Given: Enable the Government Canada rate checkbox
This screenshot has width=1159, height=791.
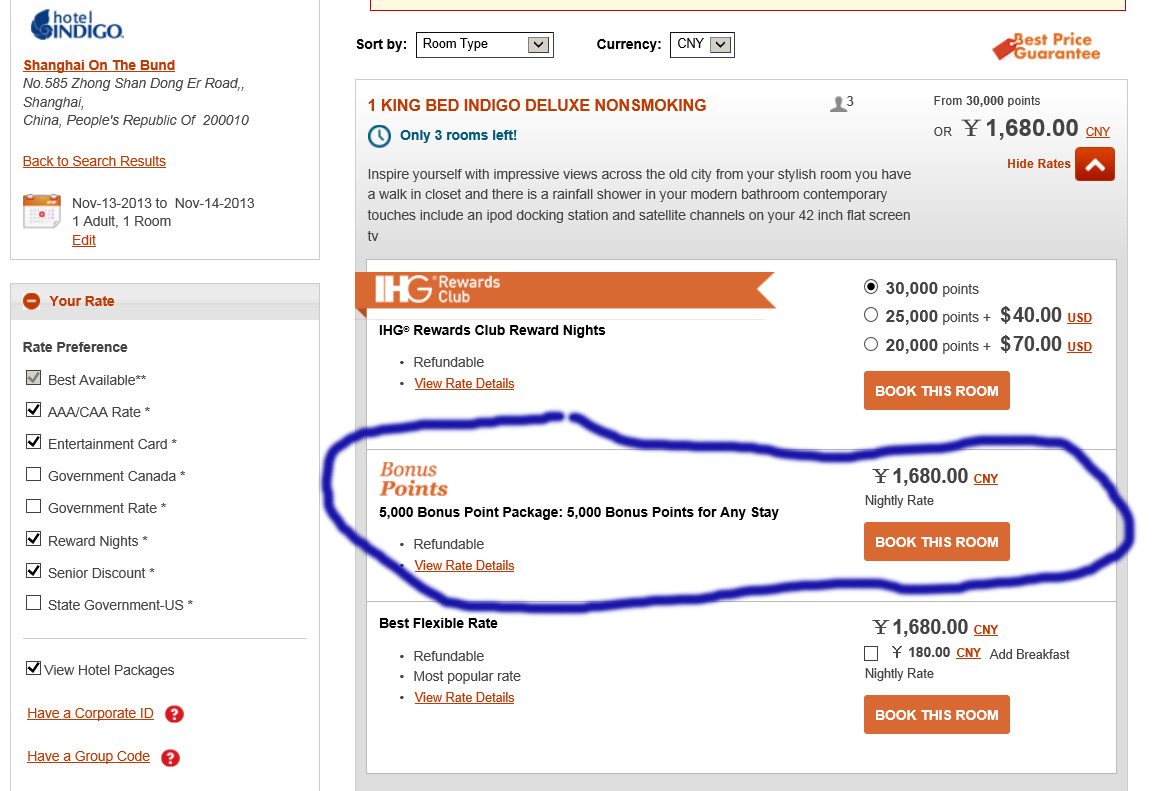Looking at the screenshot, I should point(34,475).
